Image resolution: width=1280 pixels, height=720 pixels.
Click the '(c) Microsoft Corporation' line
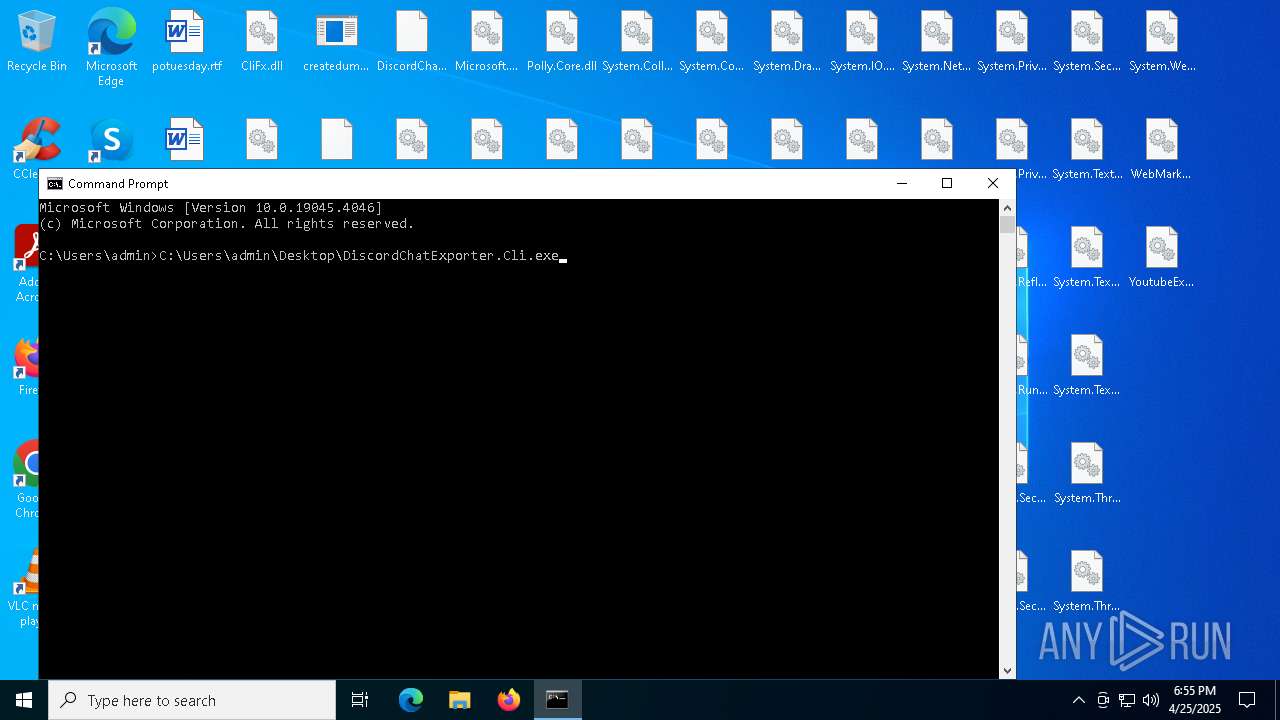coord(227,224)
